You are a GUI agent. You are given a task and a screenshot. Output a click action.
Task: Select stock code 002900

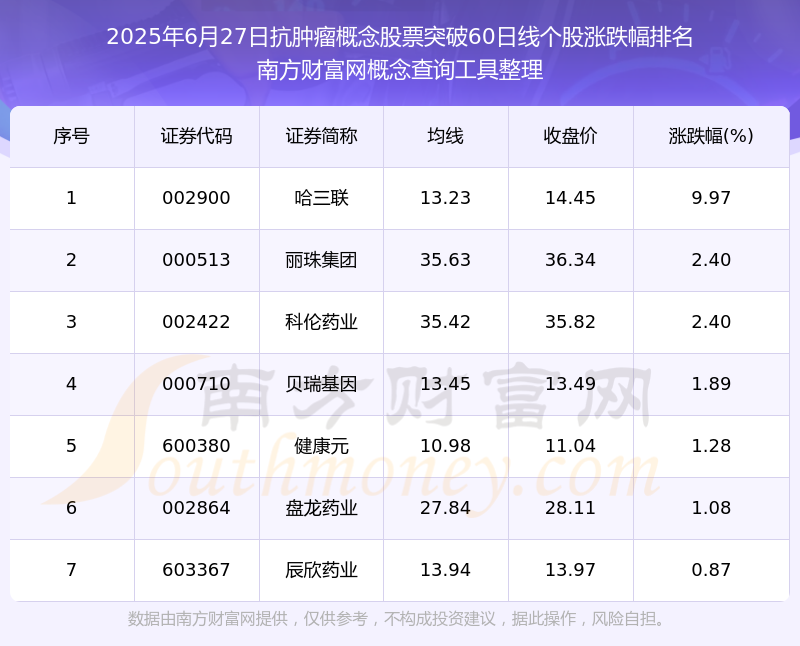(x=196, y=198)
